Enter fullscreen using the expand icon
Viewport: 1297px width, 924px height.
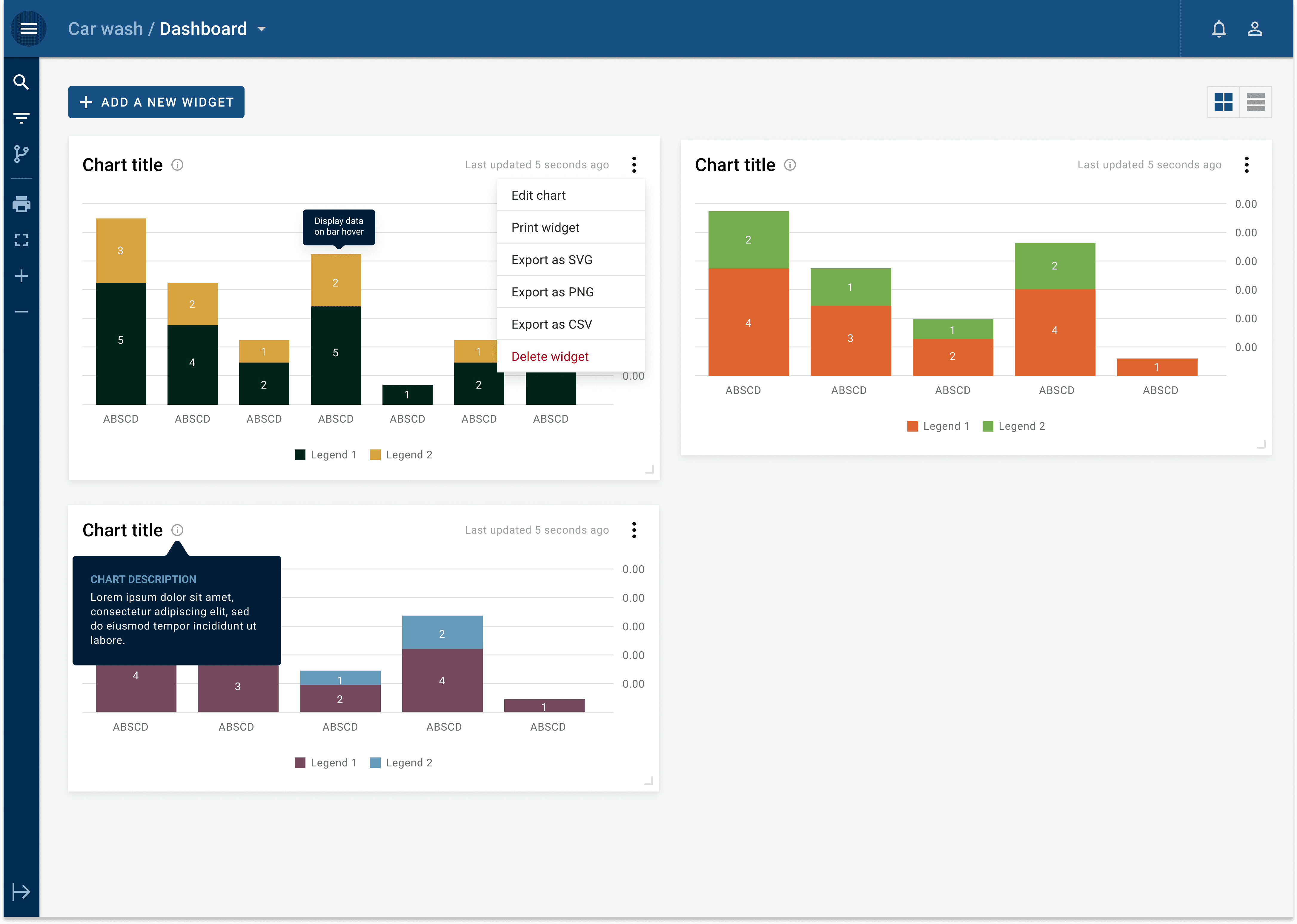tap(21, 240)
